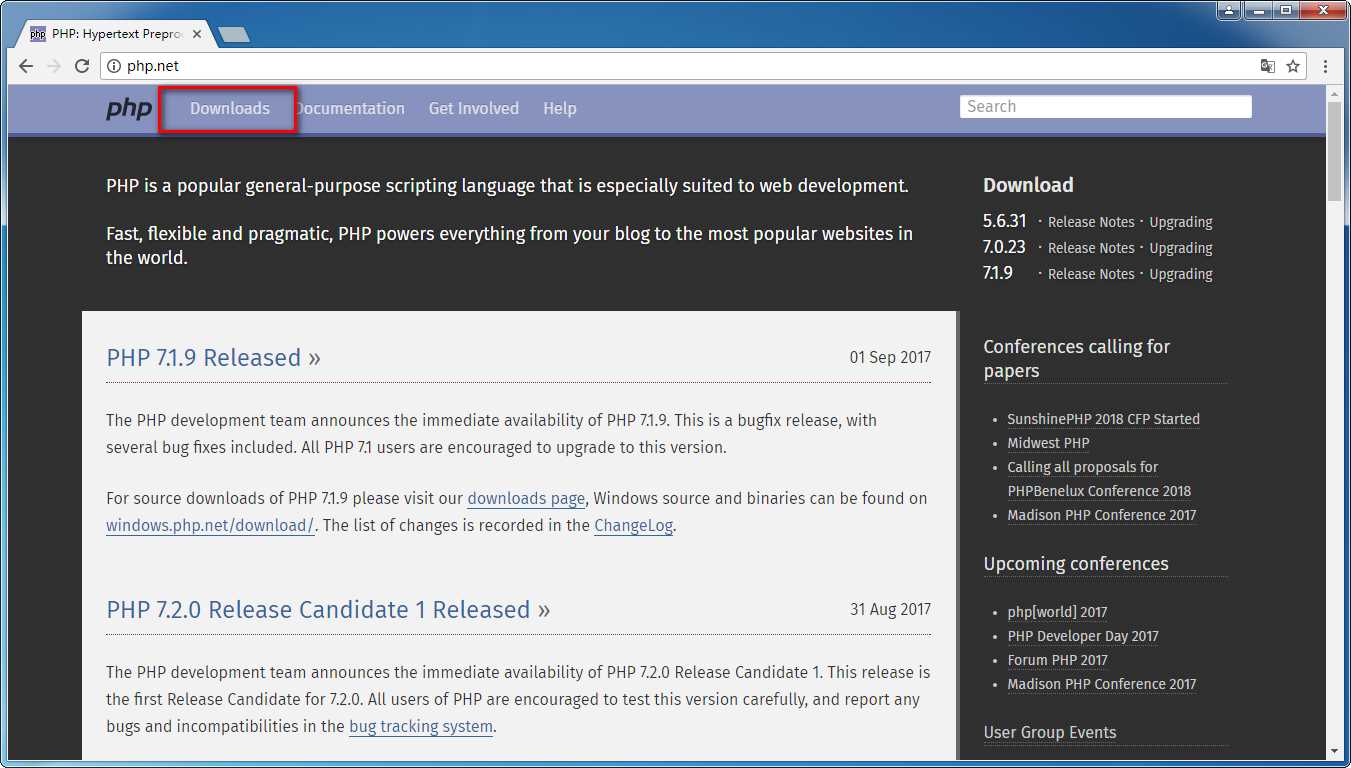Download version 5.6.31
Screen dimensions: 1351x768
1005,221
